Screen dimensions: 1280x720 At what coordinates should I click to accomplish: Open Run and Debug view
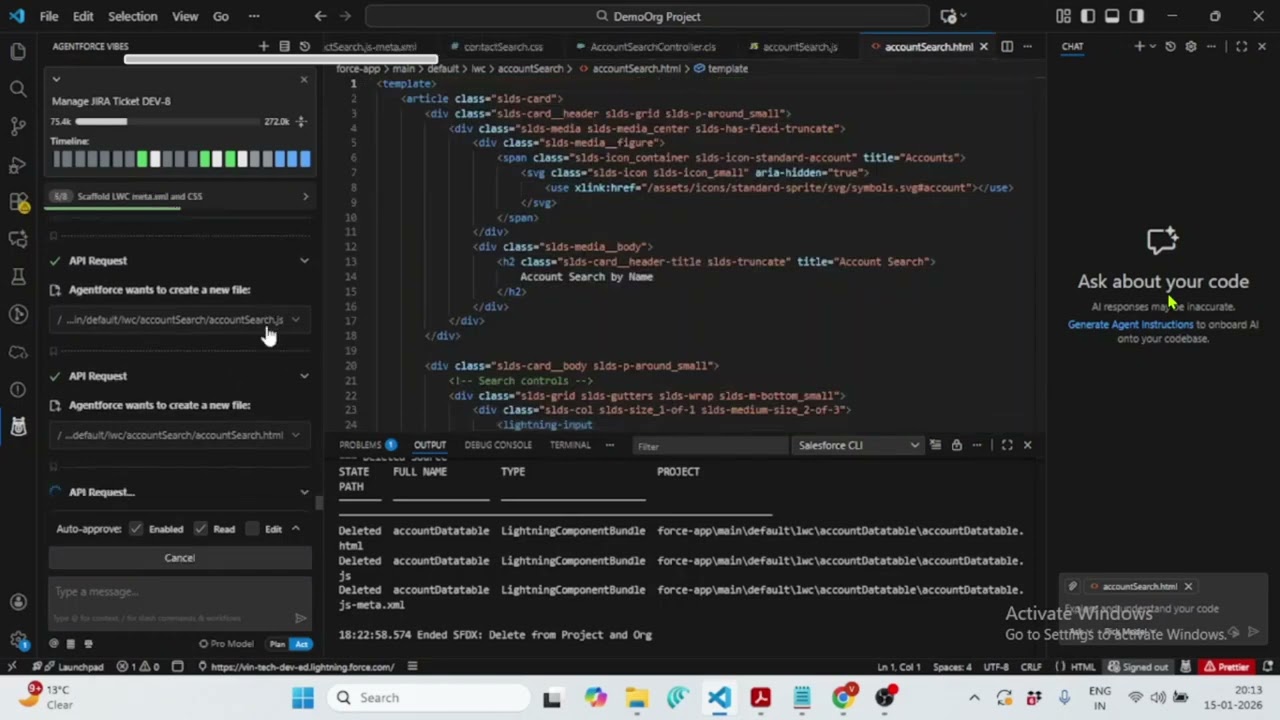click(x=17, y=164)
